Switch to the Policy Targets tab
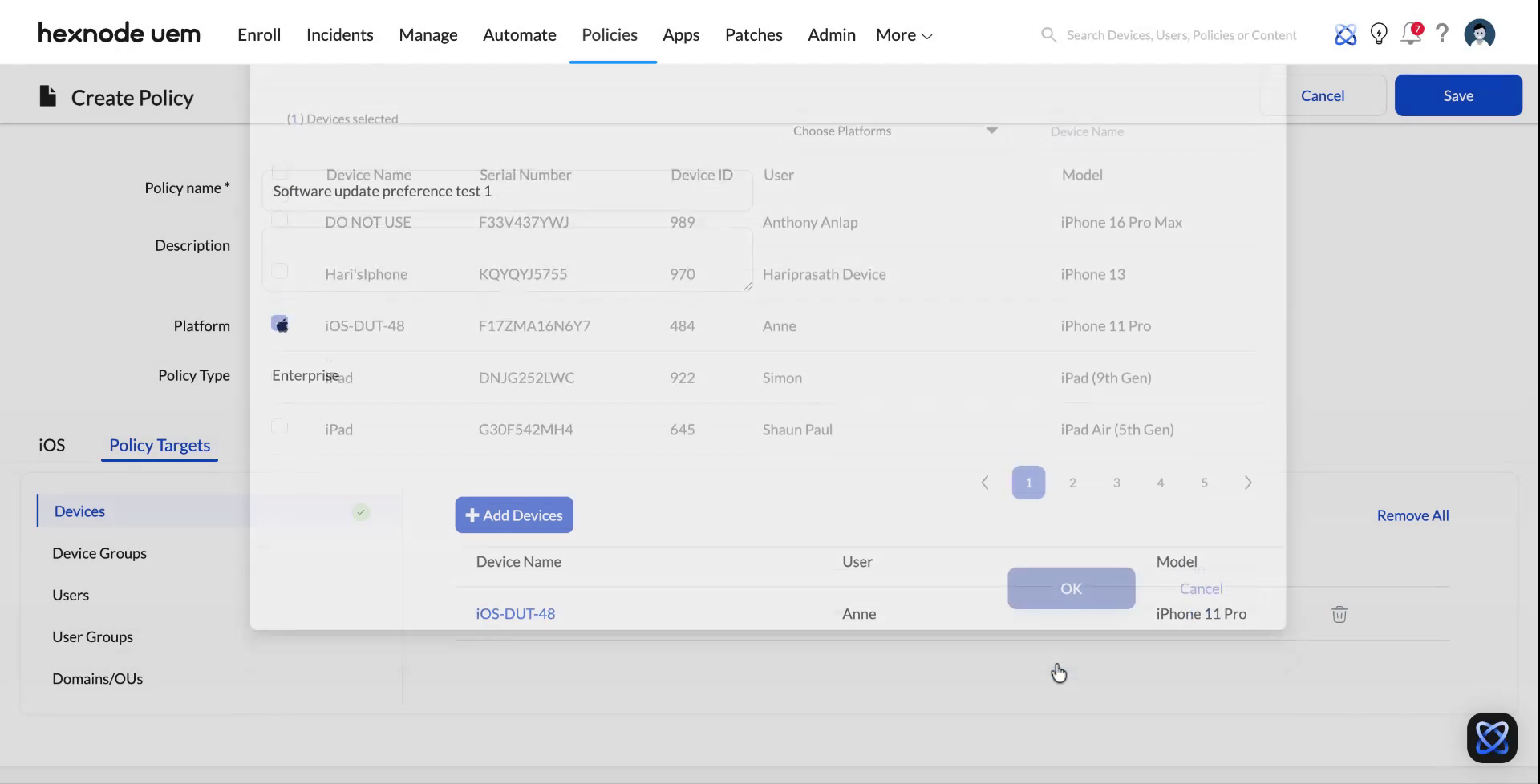 pyautogui.click(x=159, y=445)
